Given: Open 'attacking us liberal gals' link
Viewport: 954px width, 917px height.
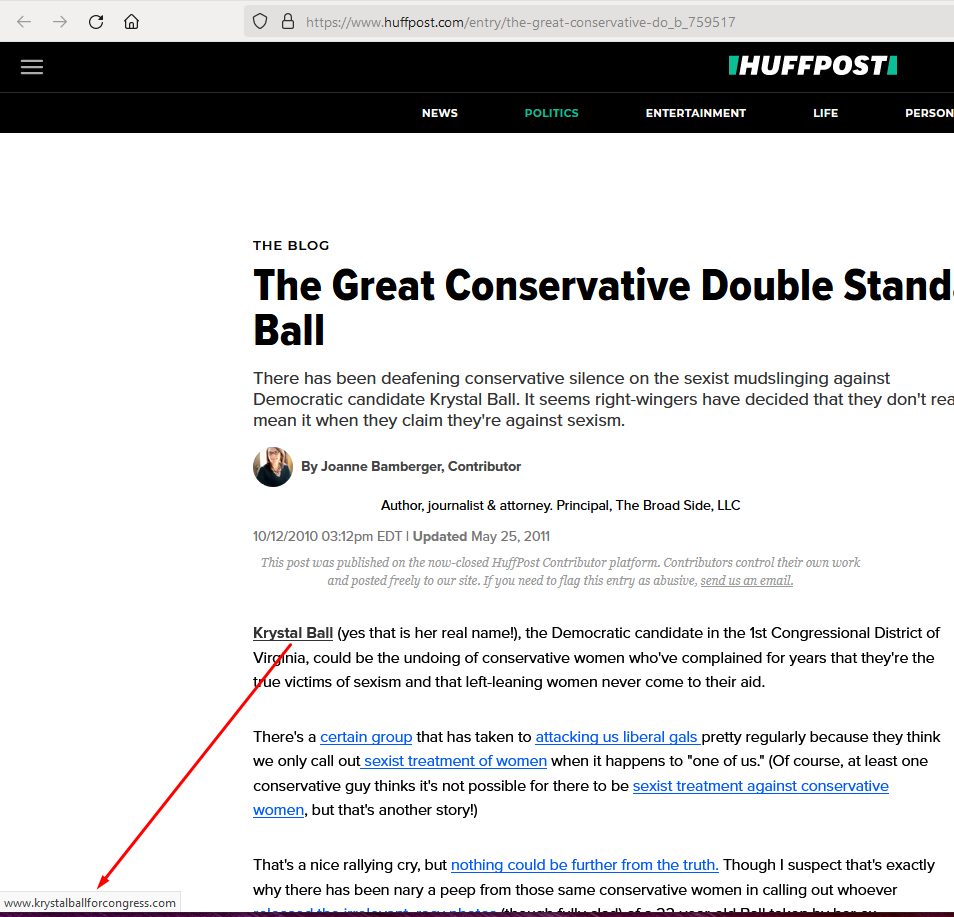Looking at the screenshot, I should [x=618, y=737].
